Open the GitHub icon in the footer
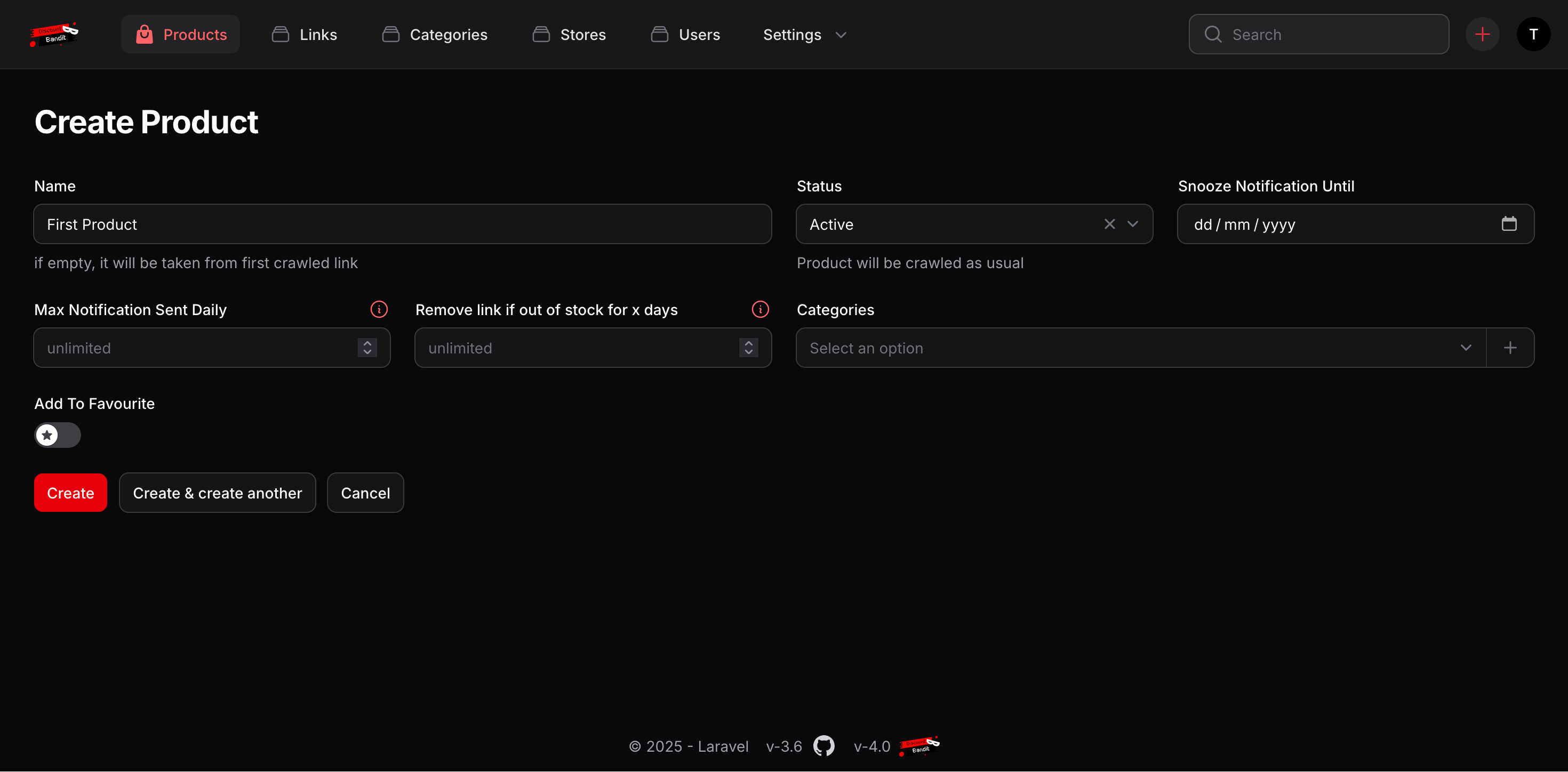1568x772 pixels. tap(823, 746)
